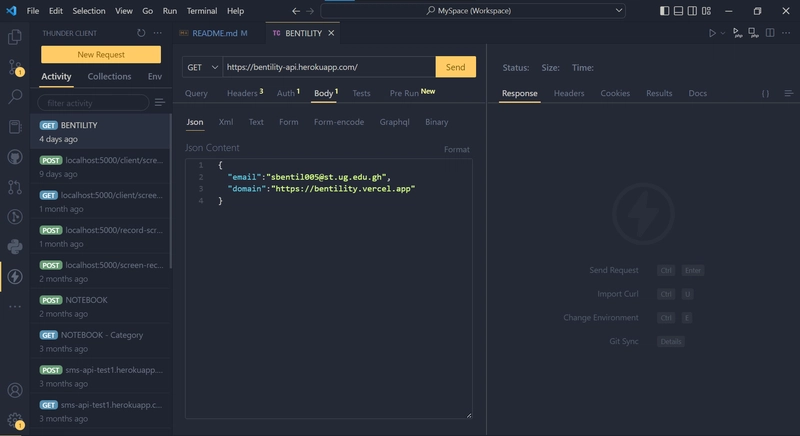The height and width of the screenshot is (436, 800).
Task: Open the activity filter menu icon
Action: point(160,102)
